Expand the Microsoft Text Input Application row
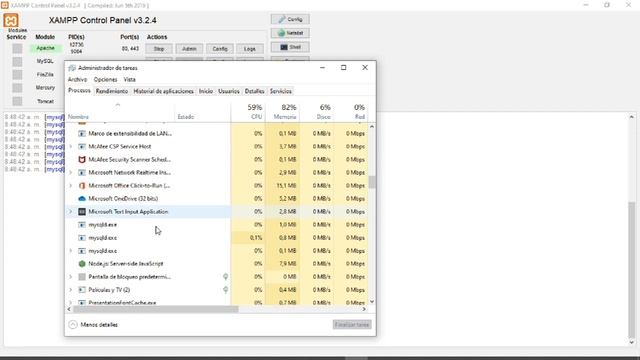640x360 pixels. (71, 211)
